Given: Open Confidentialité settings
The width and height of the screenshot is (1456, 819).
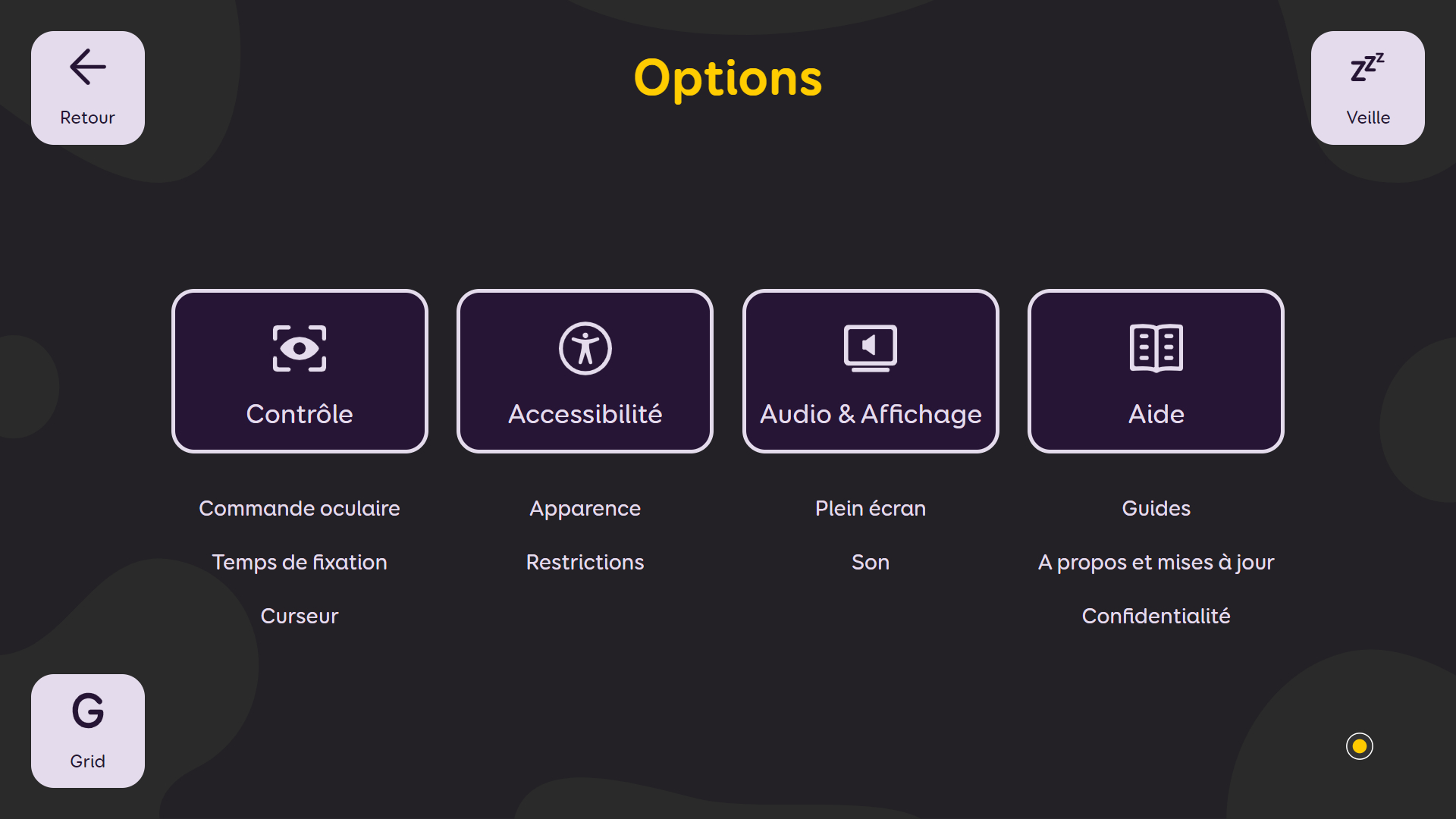Looking at the screenshot, I should (x=1155, y=616).
